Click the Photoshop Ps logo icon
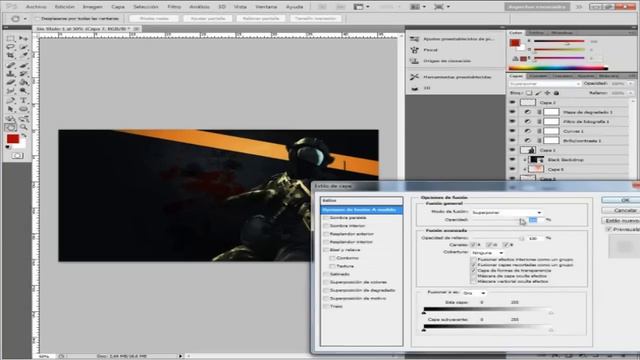640x360 pixels. (11, 7)
